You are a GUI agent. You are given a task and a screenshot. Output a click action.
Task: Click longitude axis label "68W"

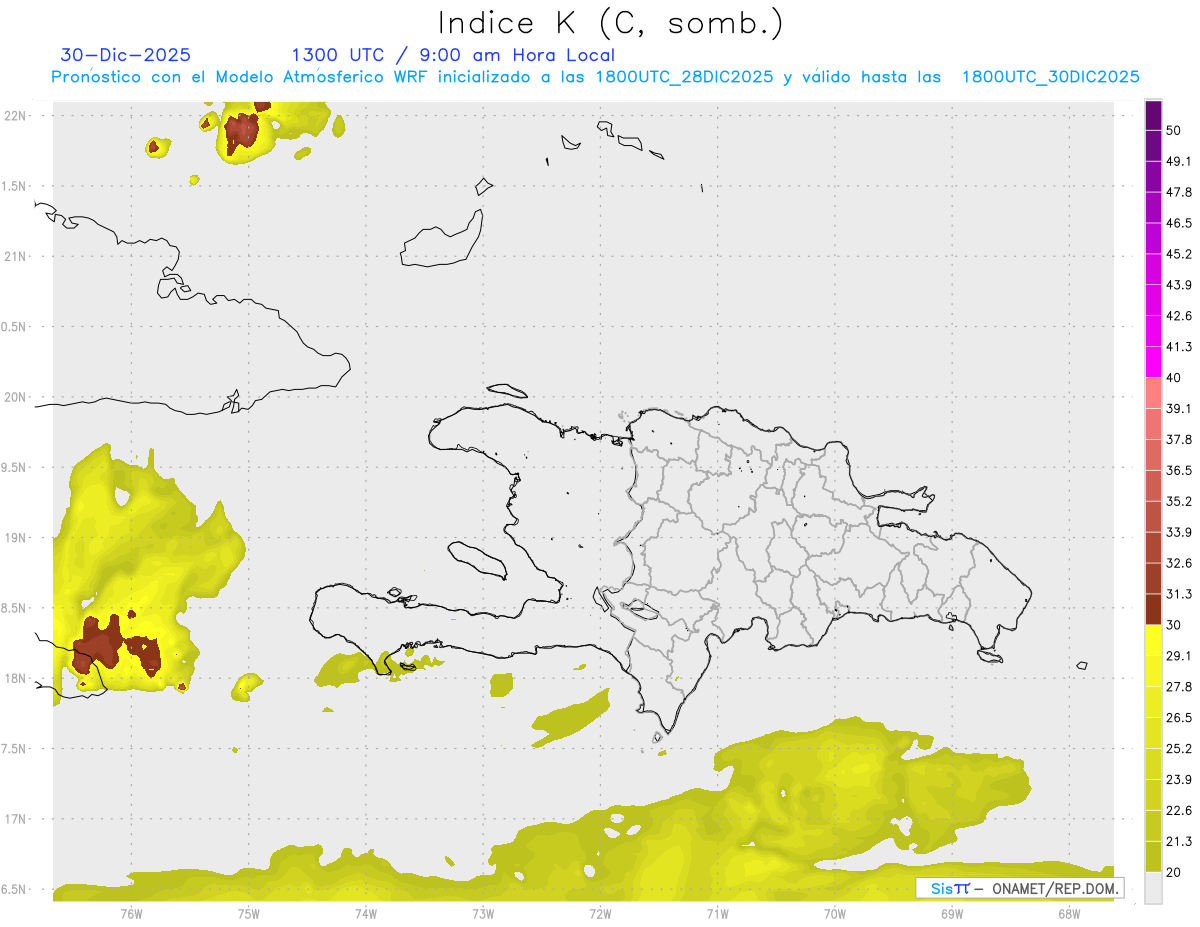coord(1069,914)
